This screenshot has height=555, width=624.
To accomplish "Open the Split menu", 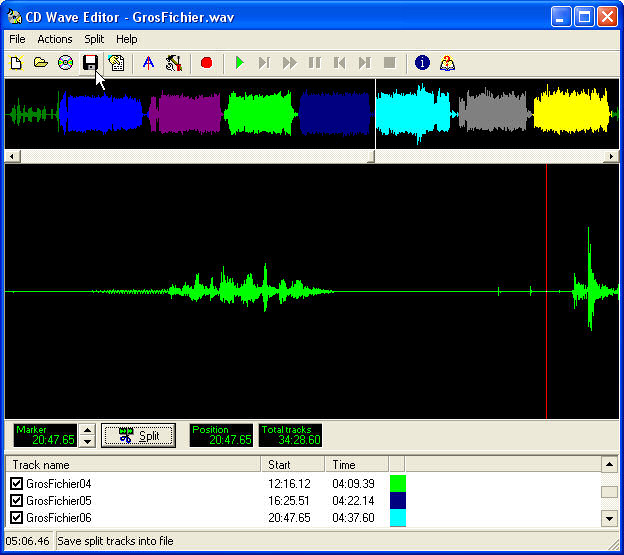I will [x=94, y=39].
